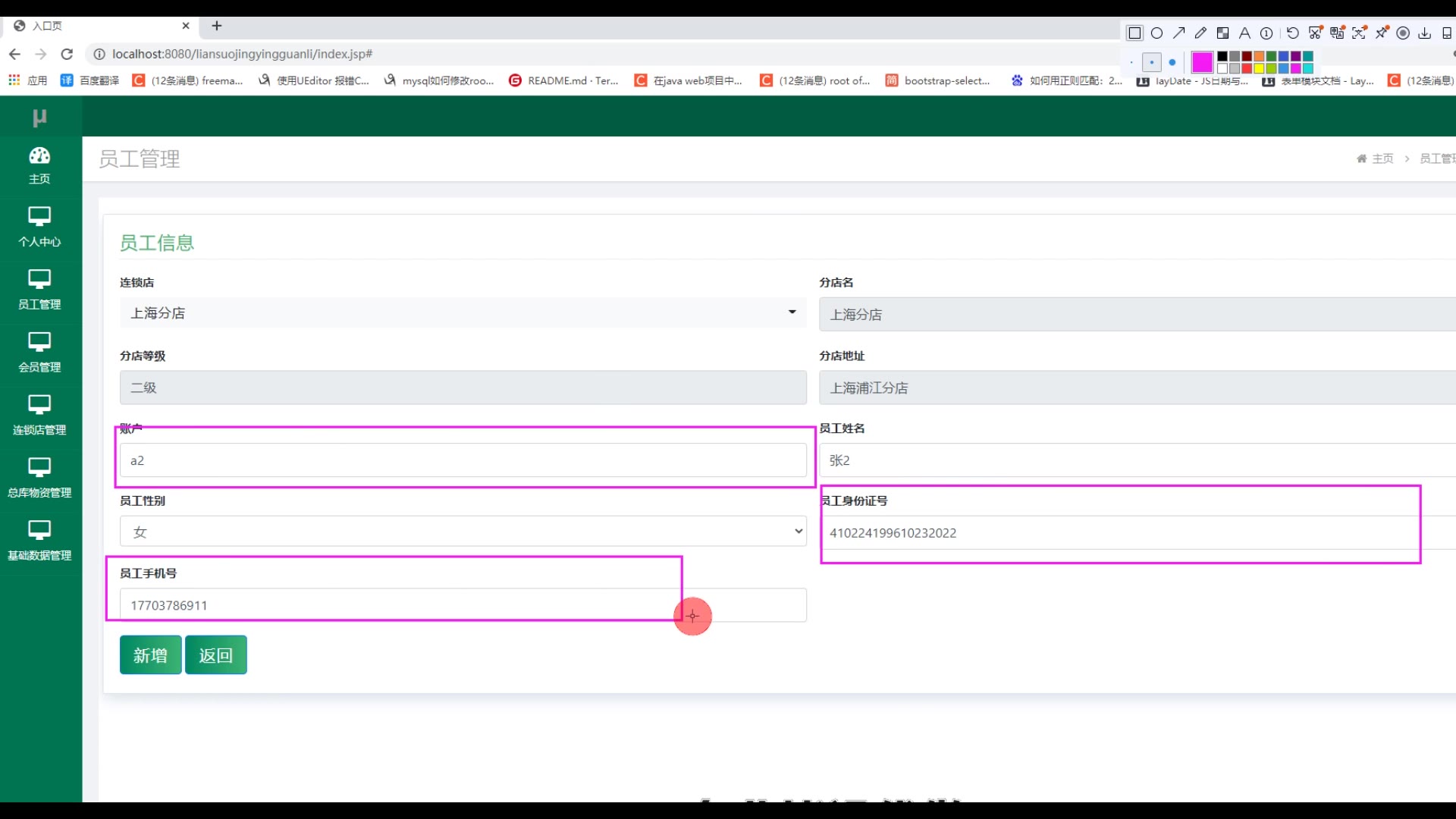Open the 连锁店 store dropdown
This screenshot has width=1456, height=819.
463,312
